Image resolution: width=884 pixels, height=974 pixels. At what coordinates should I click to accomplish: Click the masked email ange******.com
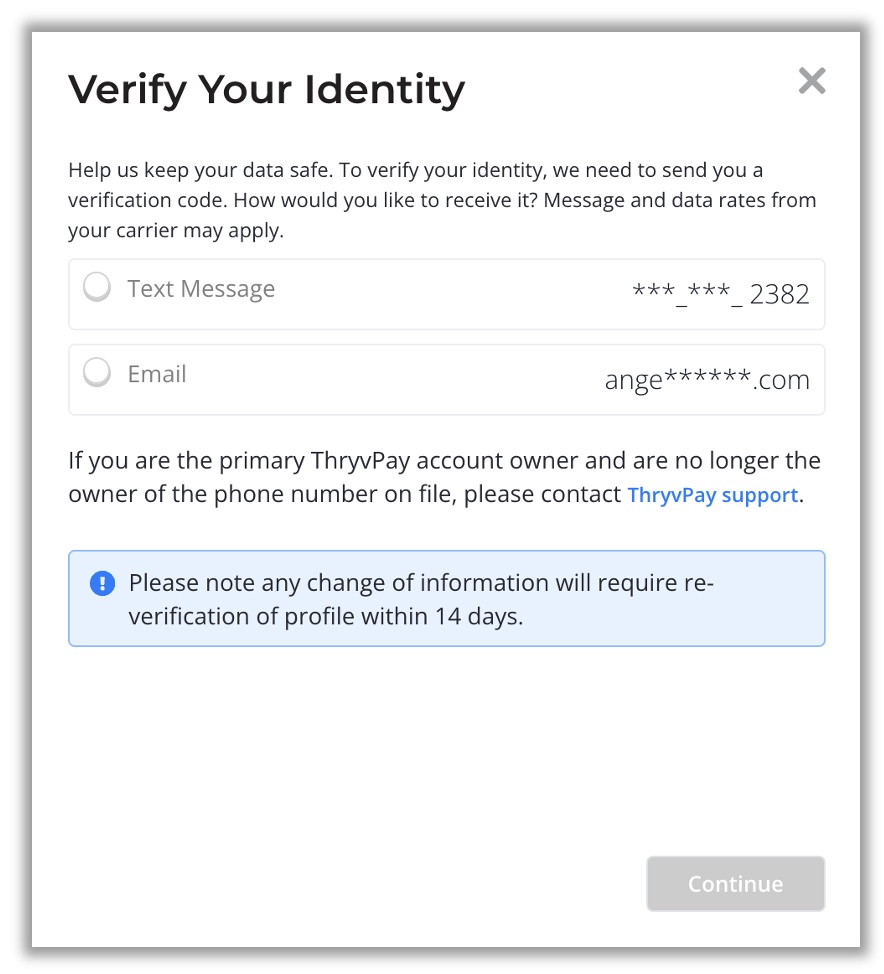(x=707, y=380)
